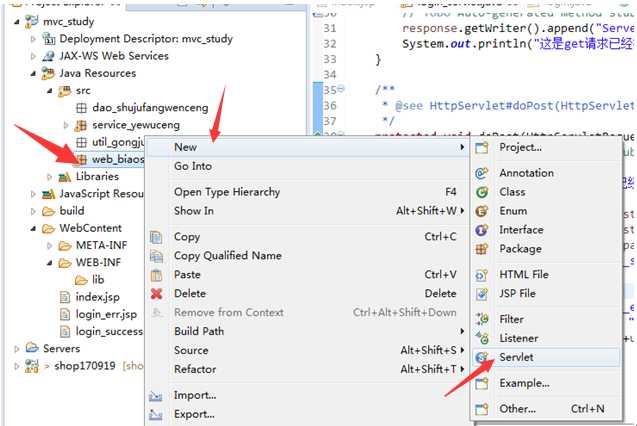Click the response.getWriter() code line

tap(518, 28)
